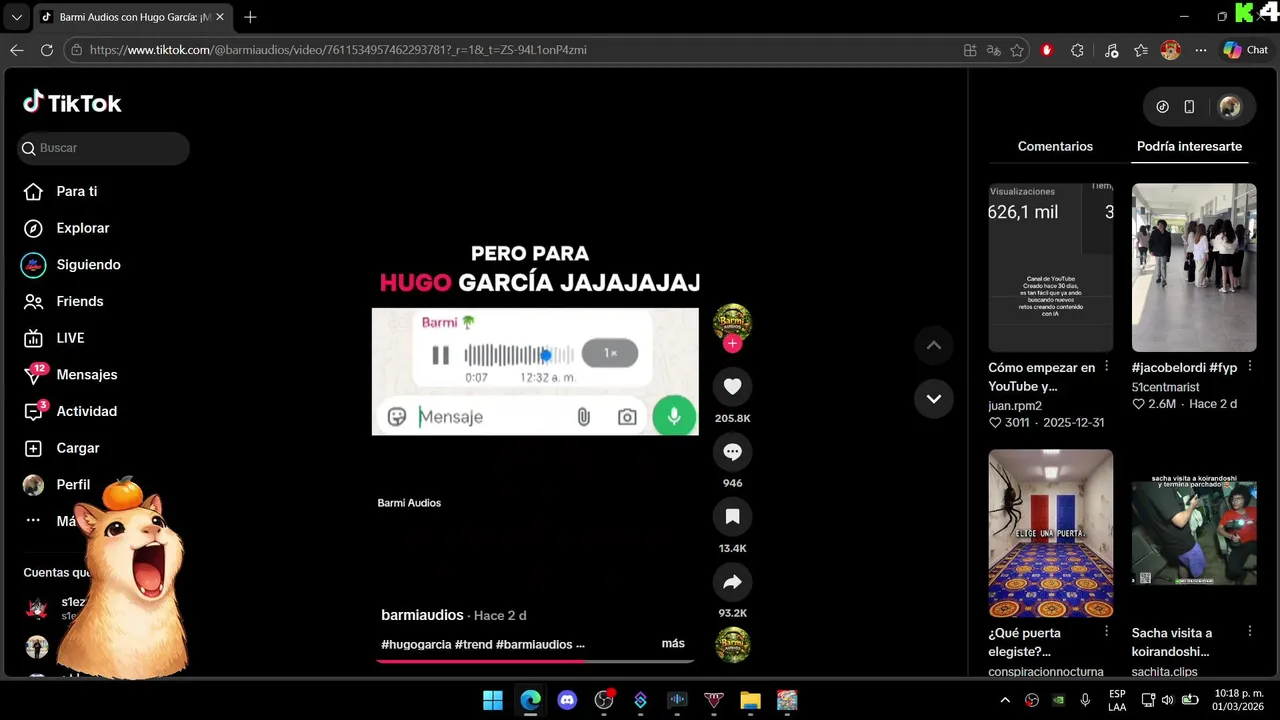Open a new browser tab
This screenshot has height=720, width=1280.
pos(250,17)
